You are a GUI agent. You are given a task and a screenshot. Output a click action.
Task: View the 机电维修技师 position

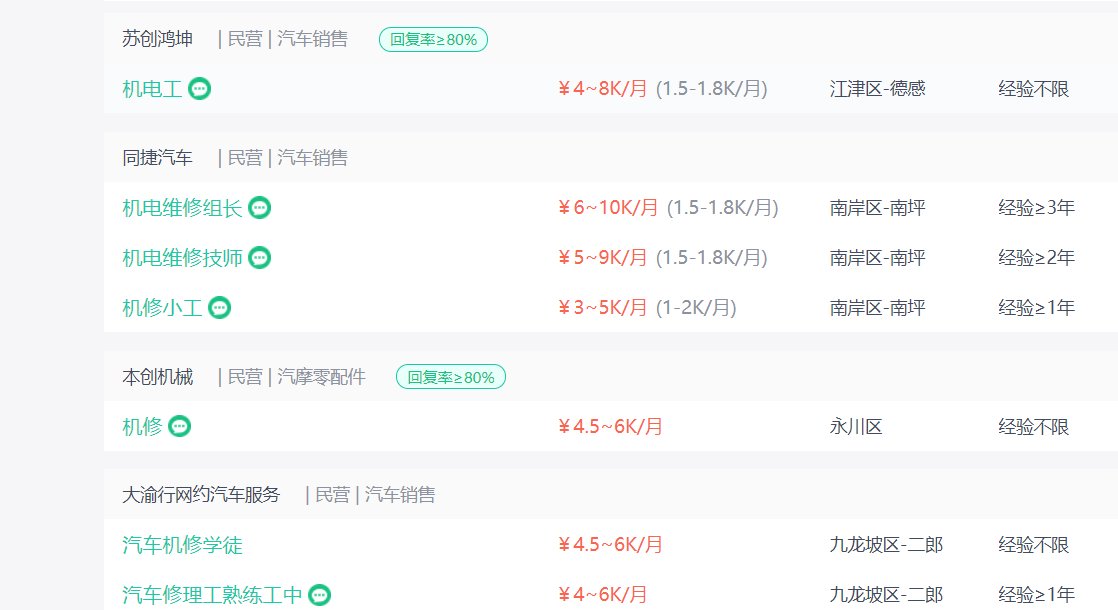[183, 258]
